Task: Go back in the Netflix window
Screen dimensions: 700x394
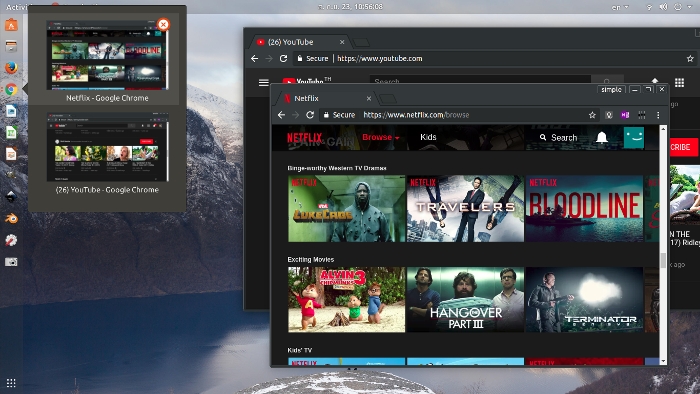Action: [x=281, y=115]
